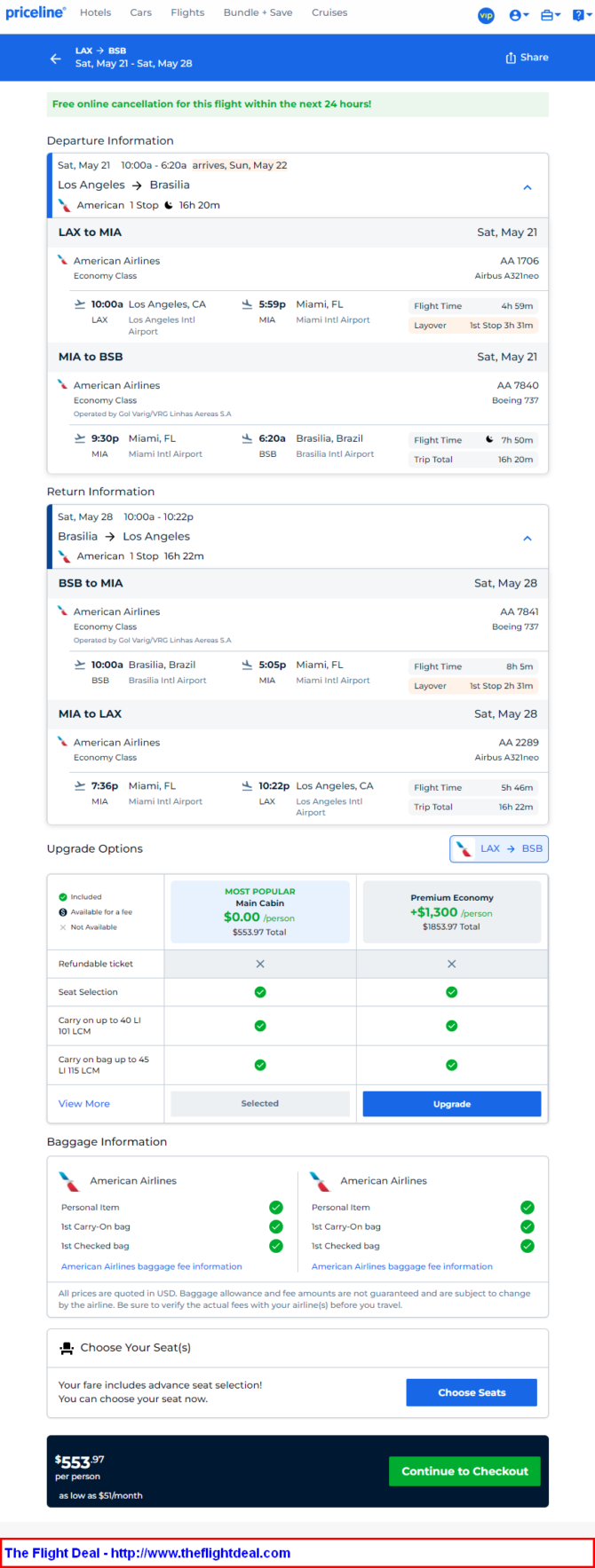The image size is (595, 1568).
Task: Click Continue to Checkout
Action: 464,1471
